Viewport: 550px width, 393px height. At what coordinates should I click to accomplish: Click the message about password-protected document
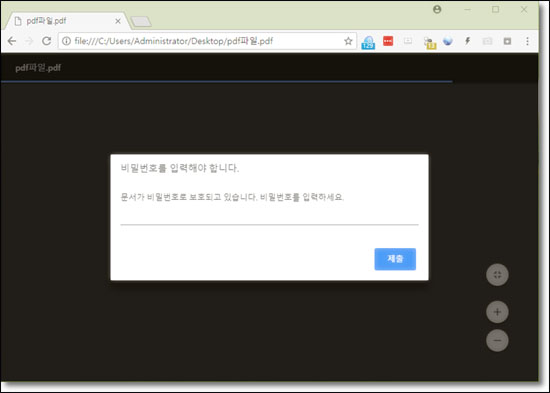coord(232,197)
